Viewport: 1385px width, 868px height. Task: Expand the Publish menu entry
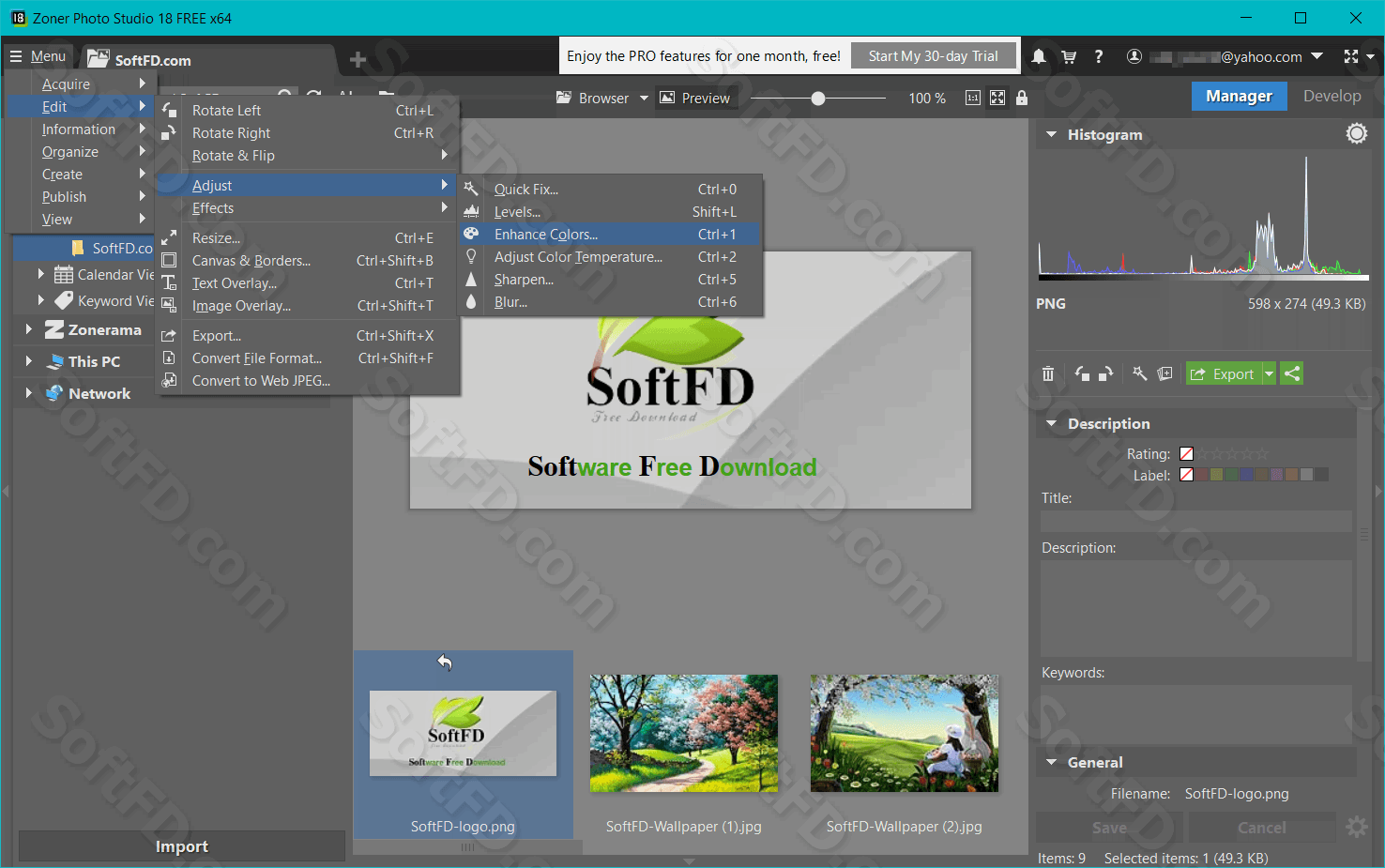79,197
